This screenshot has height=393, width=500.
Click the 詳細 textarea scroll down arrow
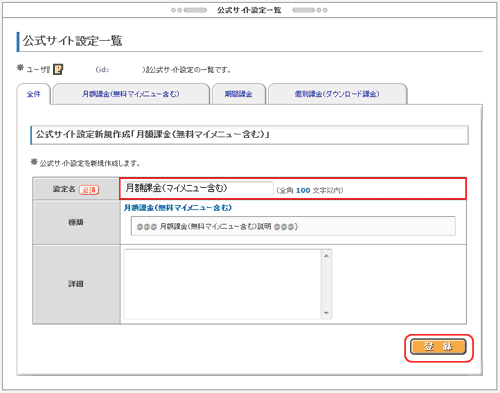326,313
